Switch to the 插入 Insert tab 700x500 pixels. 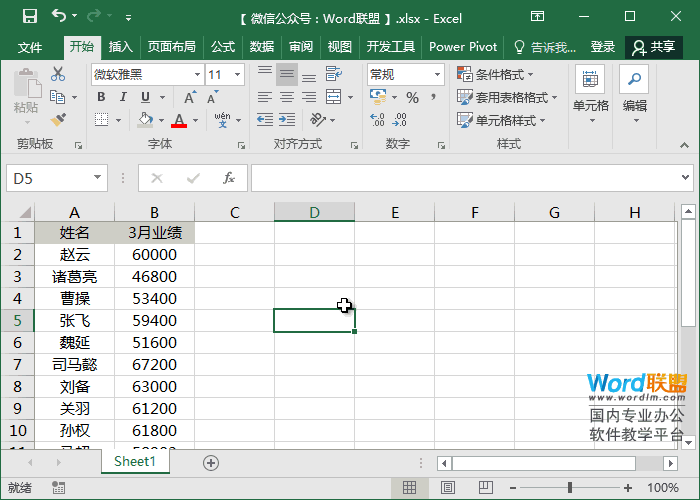click(x=121, y=47)
